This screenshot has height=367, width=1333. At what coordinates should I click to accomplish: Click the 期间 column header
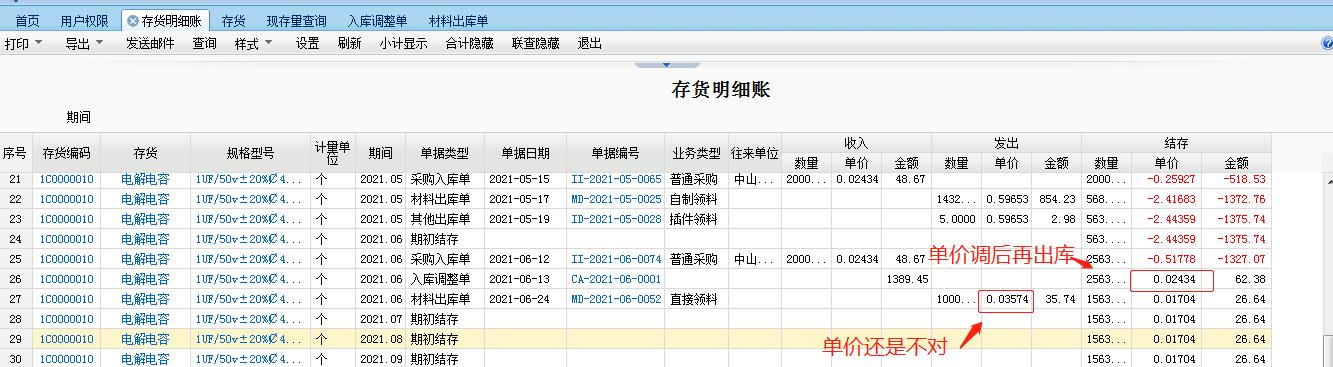click(x=380, y=153)
